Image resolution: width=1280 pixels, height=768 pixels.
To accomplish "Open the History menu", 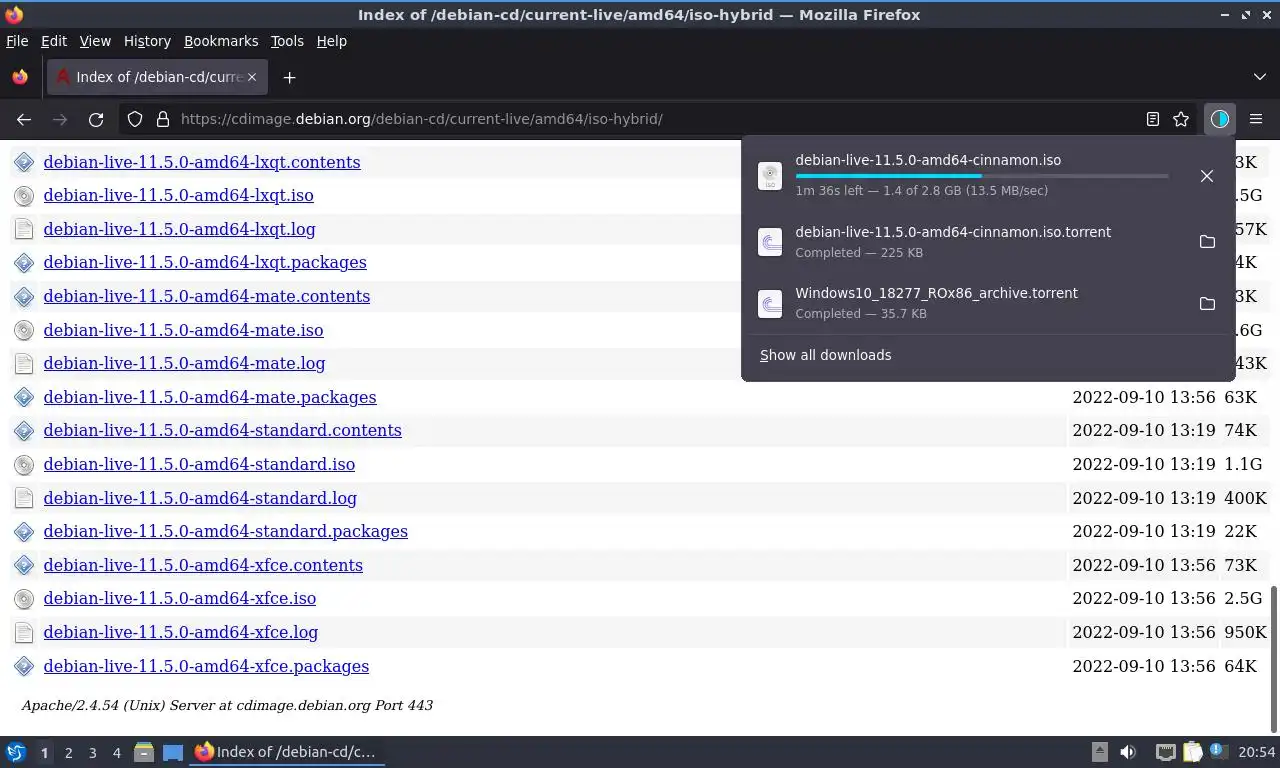I will click(147, 41).
